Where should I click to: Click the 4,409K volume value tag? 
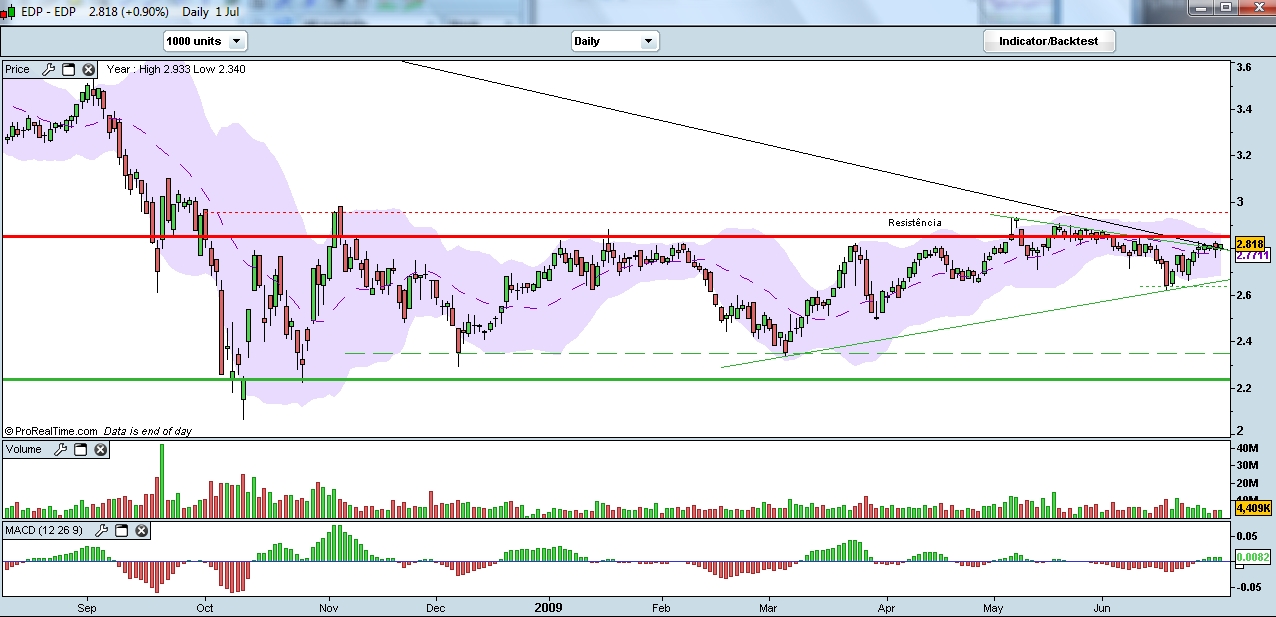click(1251, 509)
